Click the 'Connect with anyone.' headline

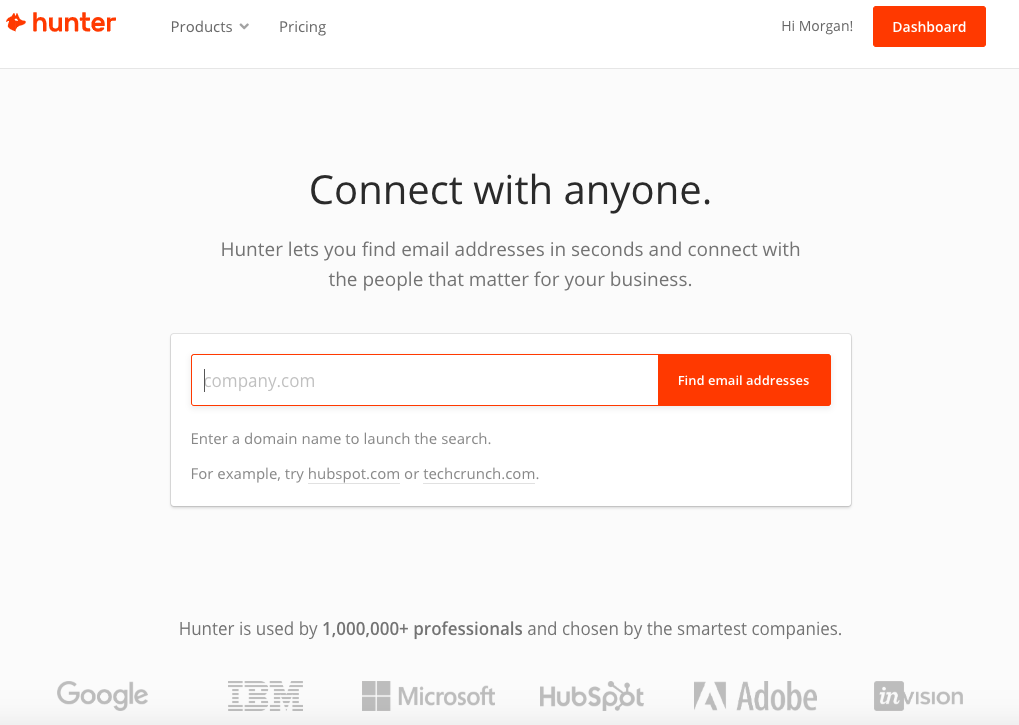[x=510, y=190]
